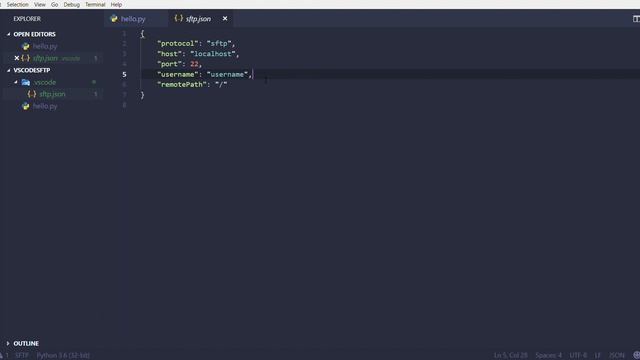Click the LF line ending status item
This screenshot has width=640, height=360.
pos(598,356)
